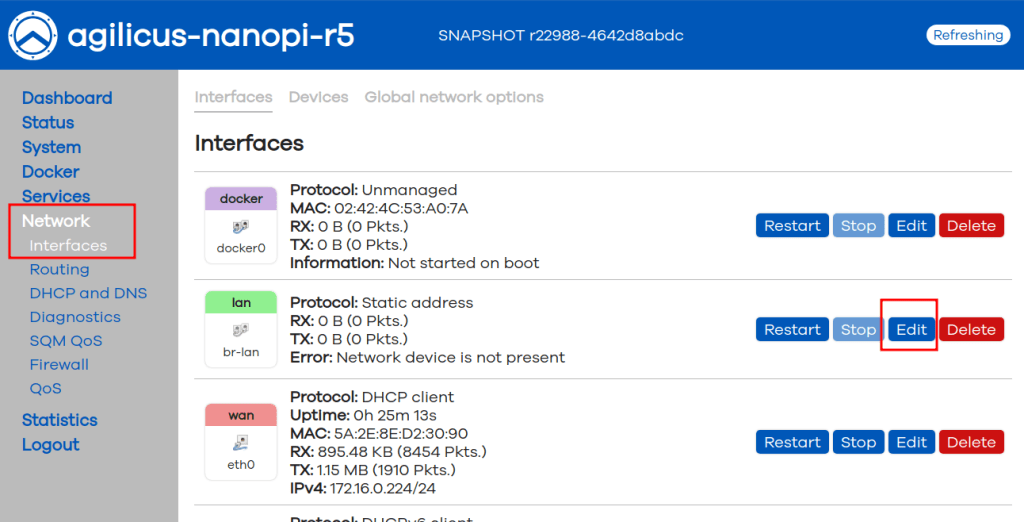1024x522 pixels.
Task: Click the br-lan bridge device icon
Action: (x=241, y=330)
